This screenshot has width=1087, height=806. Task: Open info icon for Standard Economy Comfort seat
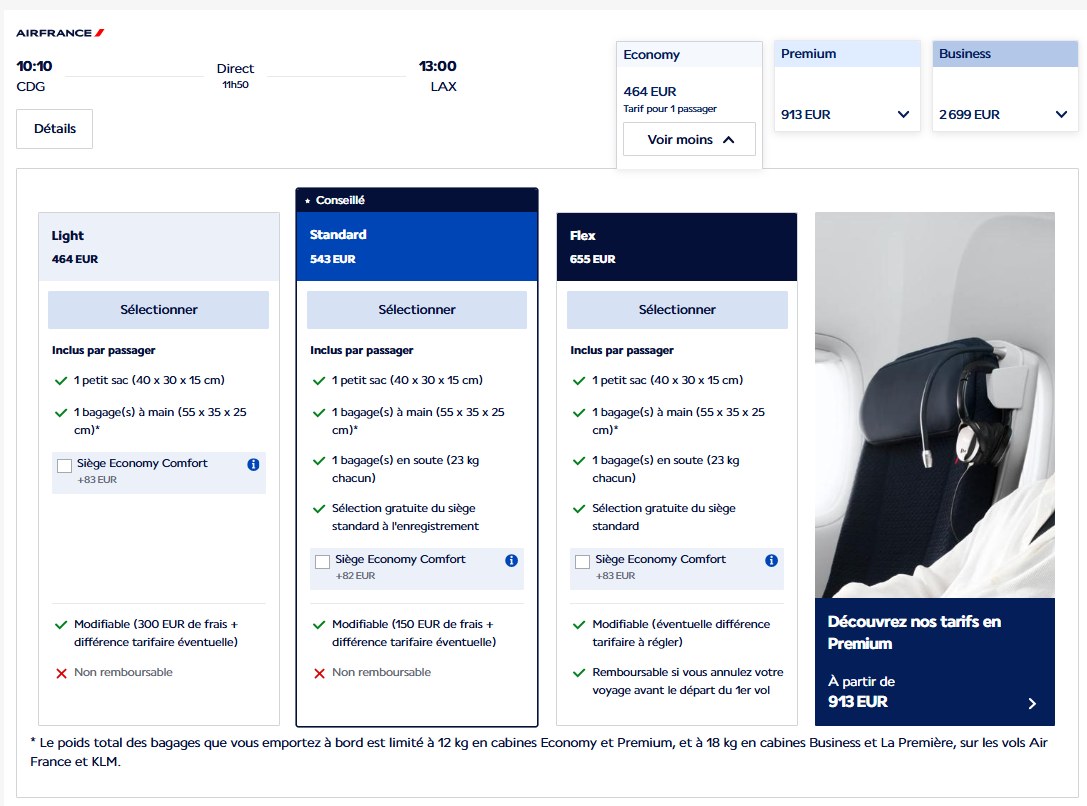click(512, 561)
